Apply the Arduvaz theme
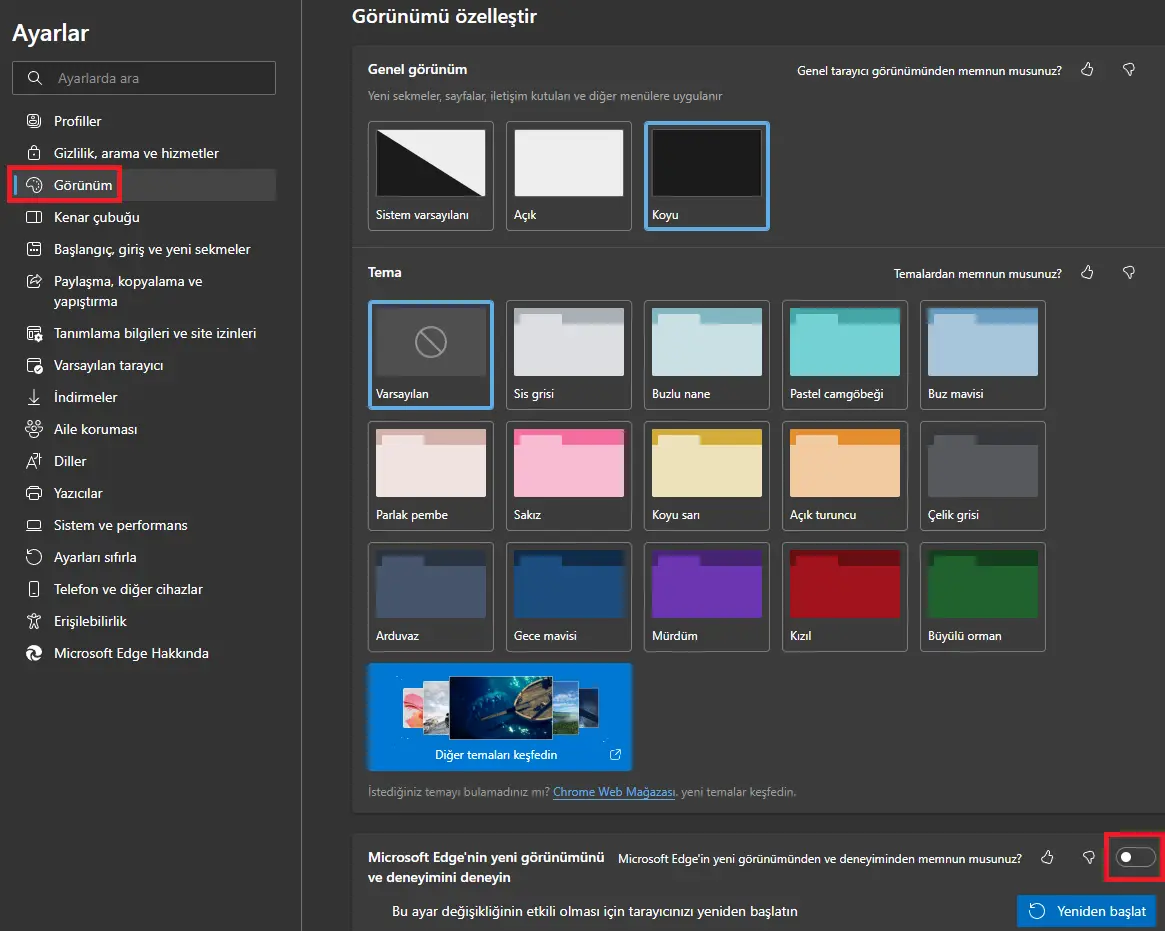The height and width of the screenshot is (931, 1165). (431, 597)
